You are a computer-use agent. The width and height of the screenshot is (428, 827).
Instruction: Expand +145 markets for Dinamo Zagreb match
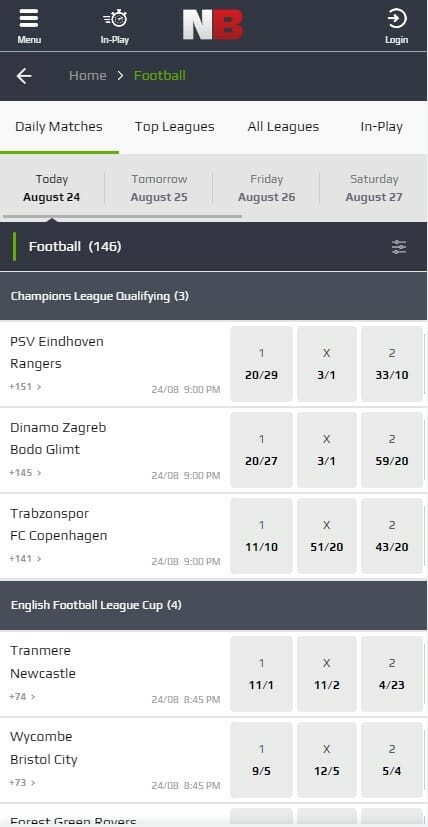[x=25, y=473]
